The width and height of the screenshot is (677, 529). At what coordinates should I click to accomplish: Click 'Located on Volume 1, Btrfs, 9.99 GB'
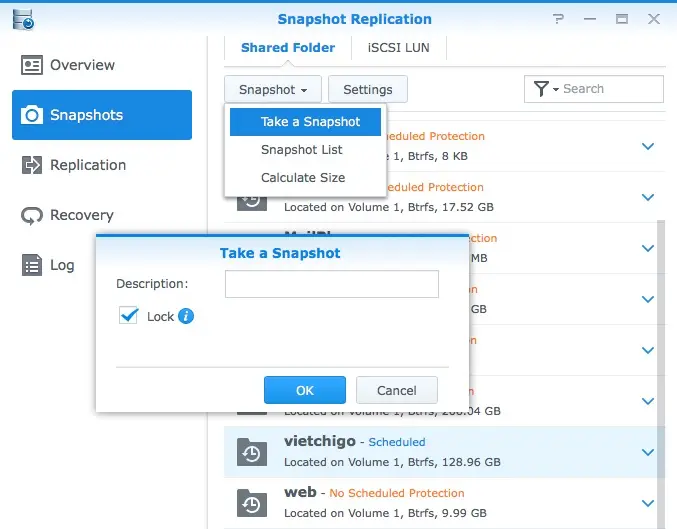(385, 513)
